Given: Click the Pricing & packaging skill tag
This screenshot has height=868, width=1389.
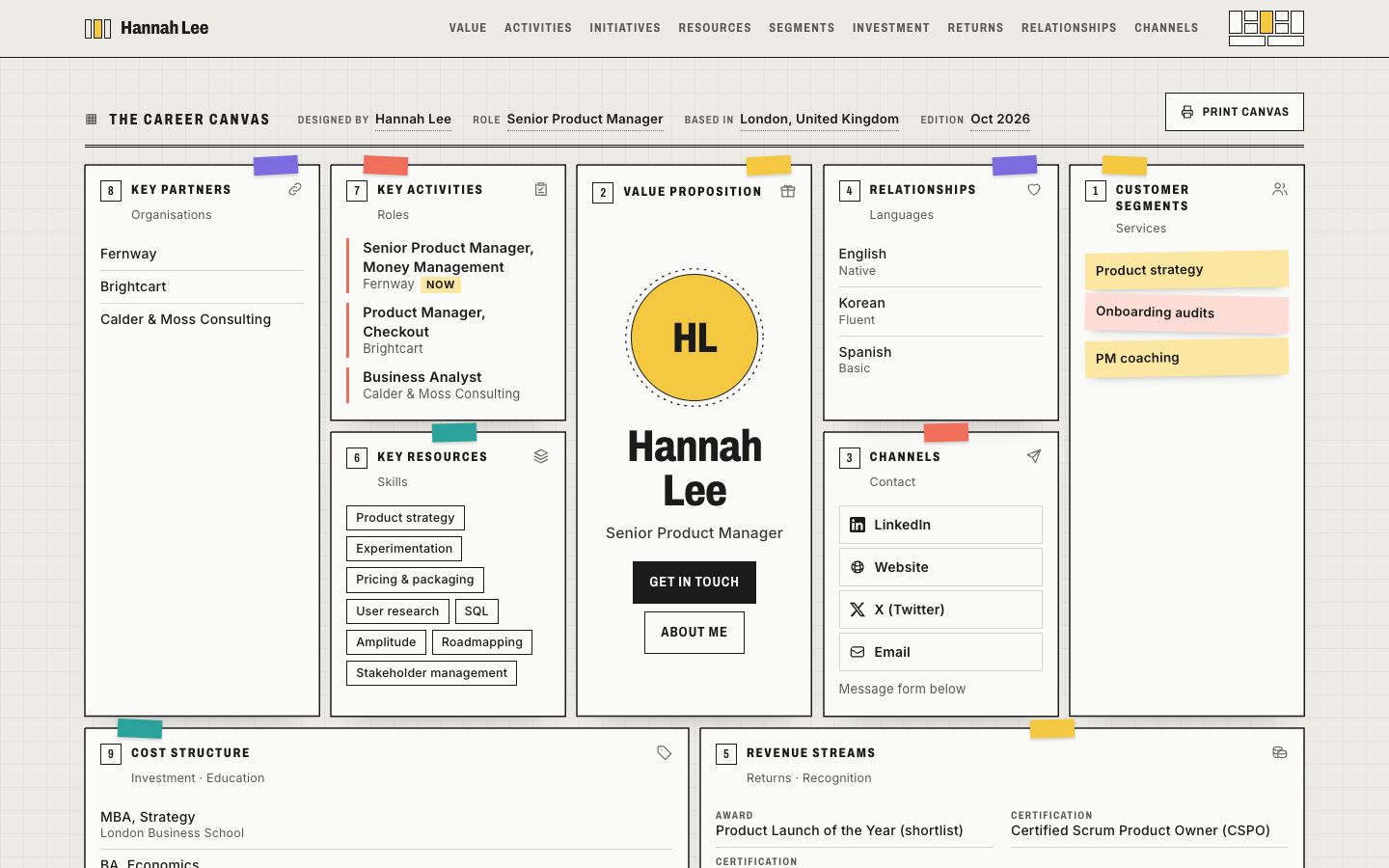Looking at the screenshot, I should pos(415,580).
